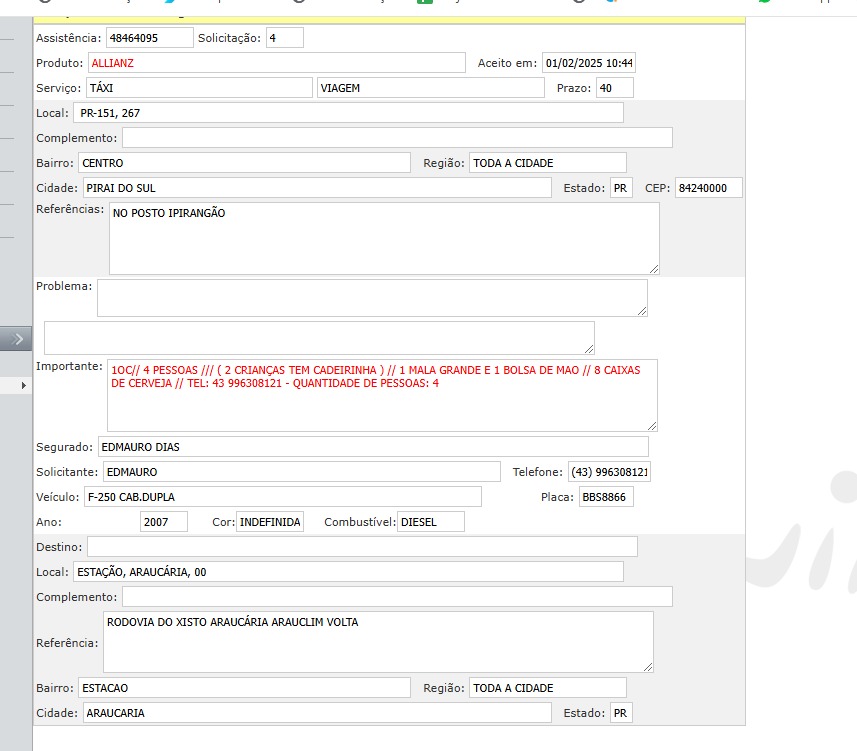Click the service type field VIAGEM
Image resolution: width=857 pixels, height=751 pixels.
431,88
